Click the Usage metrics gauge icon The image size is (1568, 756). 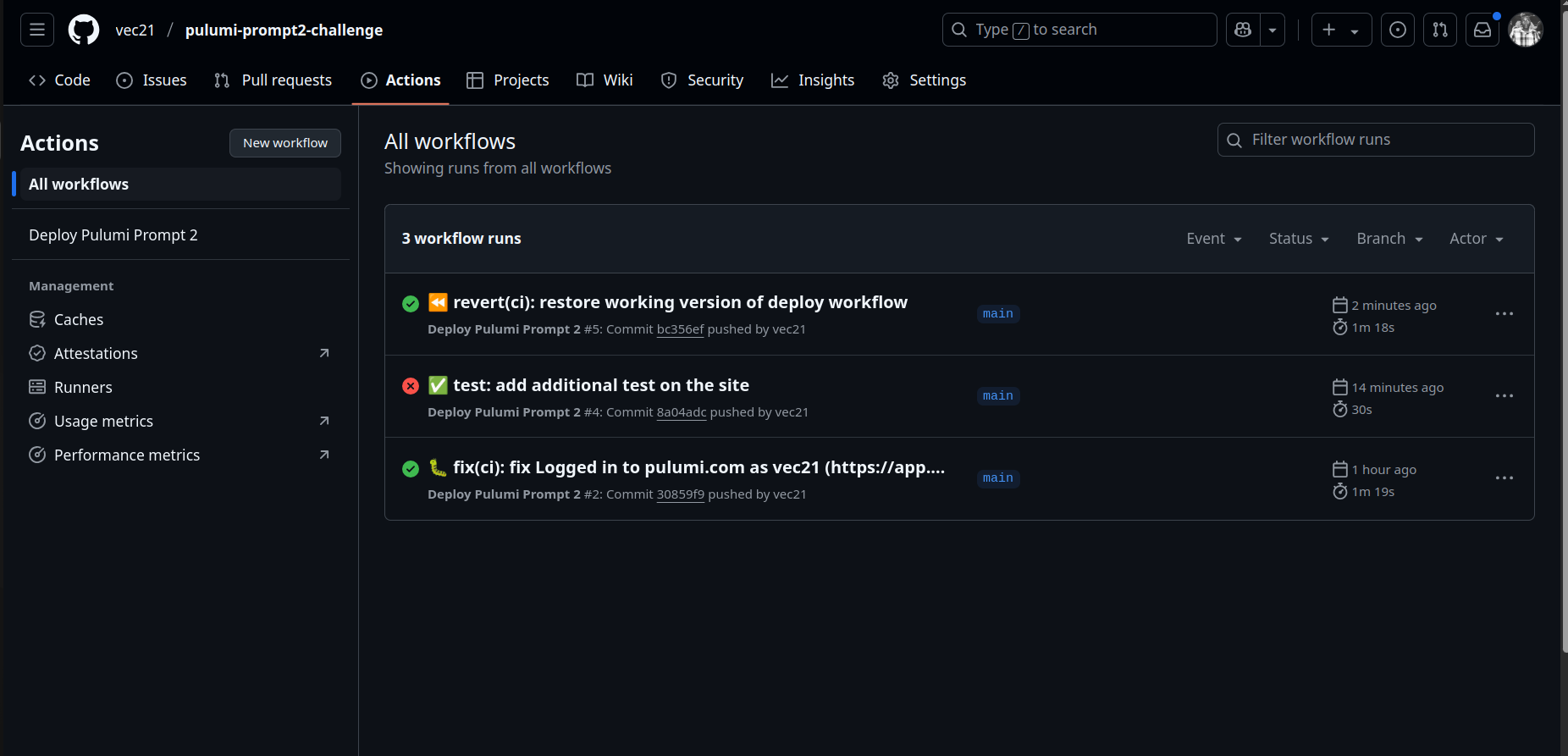coord(37,421)
